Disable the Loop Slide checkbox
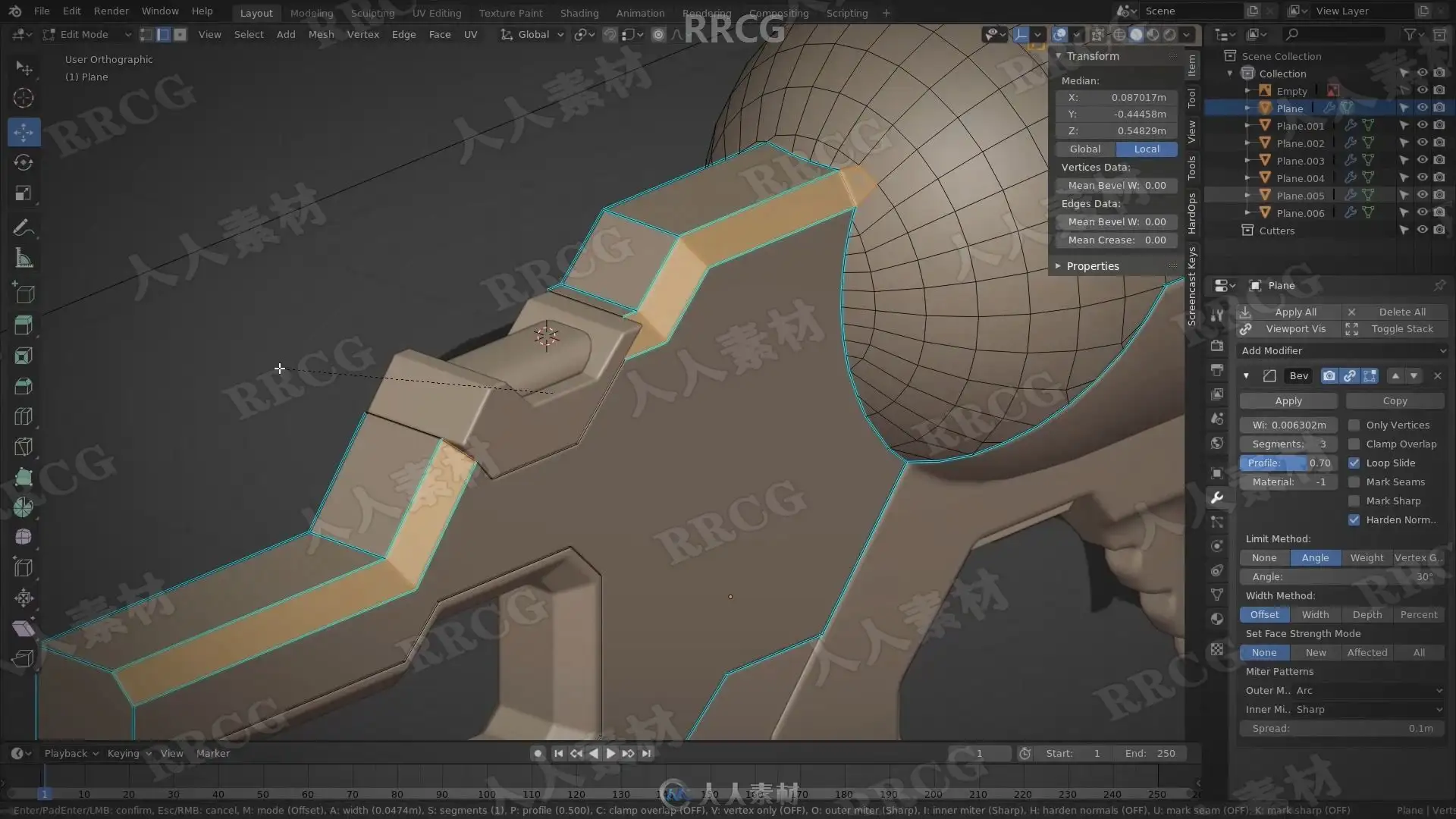The height and width of the screenshot is (819, 1456). 1354,463
